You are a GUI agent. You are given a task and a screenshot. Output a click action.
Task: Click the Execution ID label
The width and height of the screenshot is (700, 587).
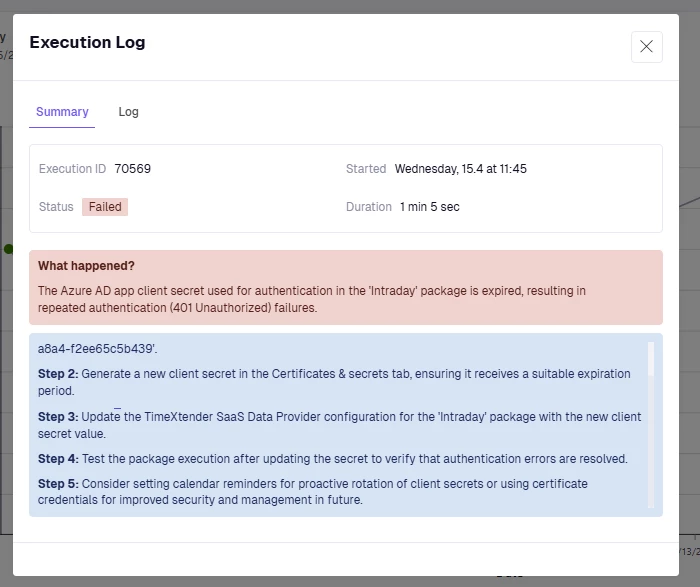[x=72, y=169]
